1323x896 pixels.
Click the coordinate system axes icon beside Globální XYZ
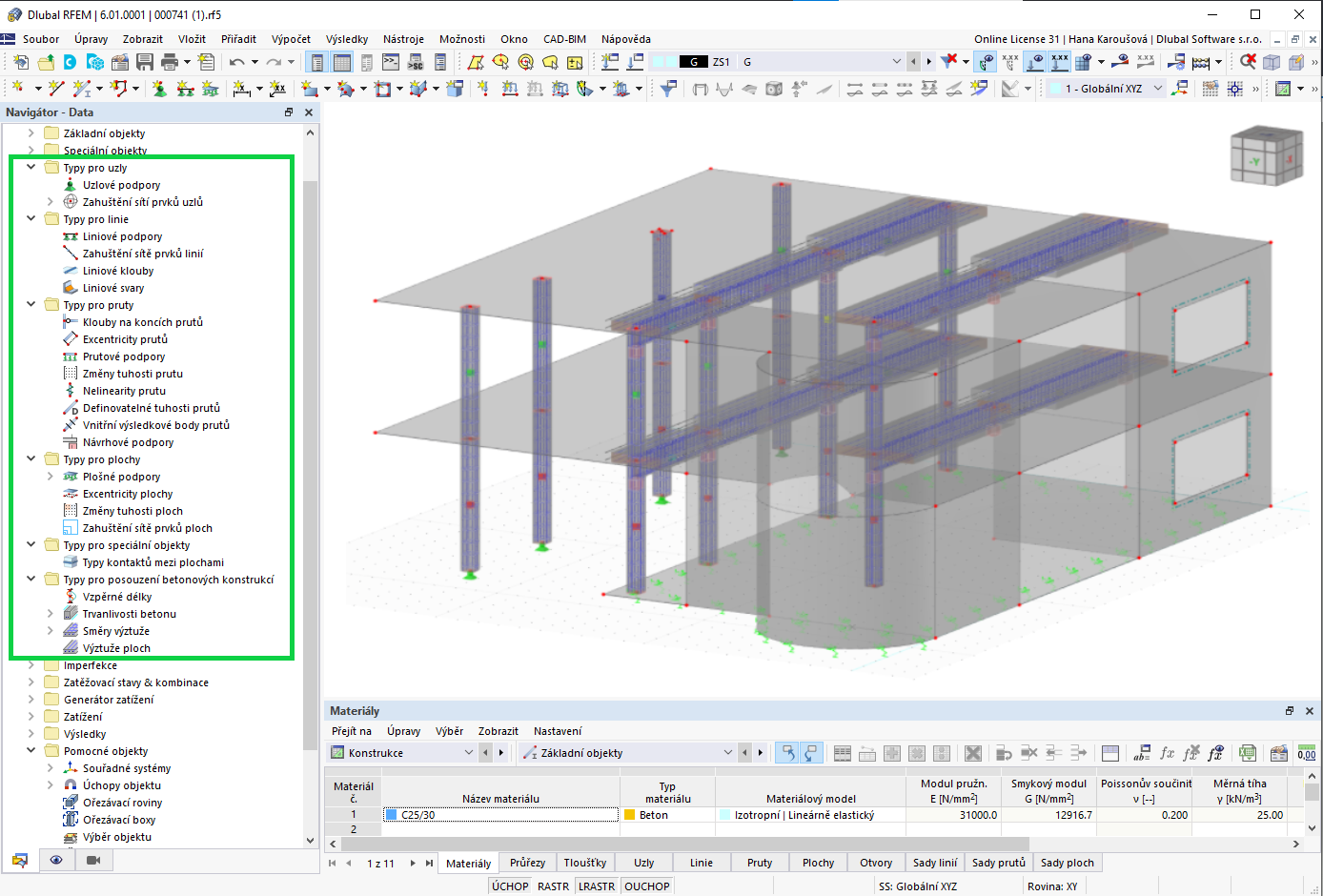(1181, 89)
